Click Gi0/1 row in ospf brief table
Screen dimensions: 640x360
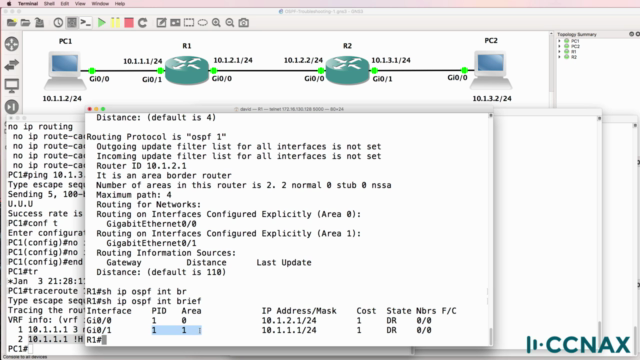pos(259,330)
